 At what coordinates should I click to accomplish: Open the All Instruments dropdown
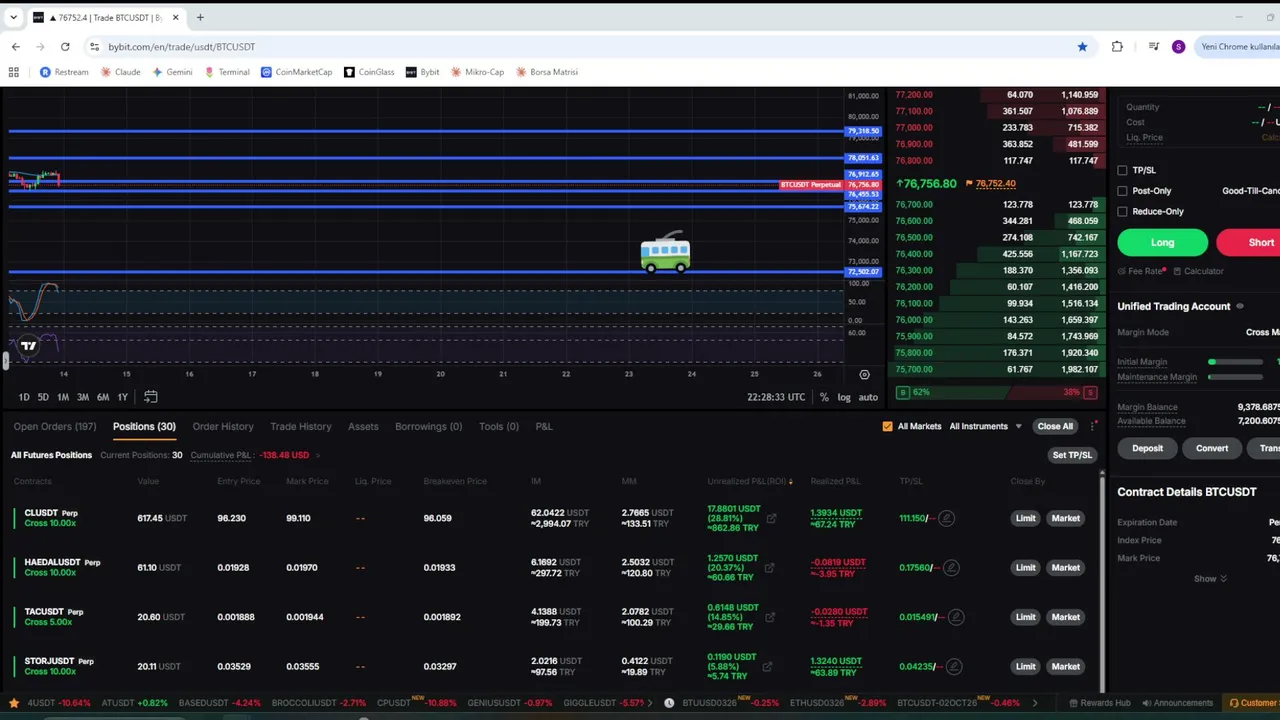tap(985, 426)
